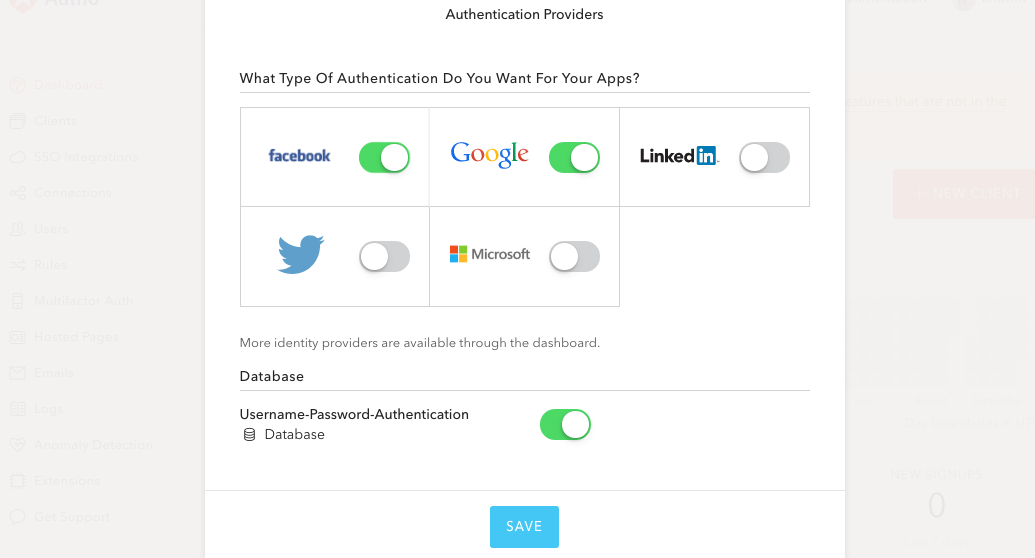Disable the Facebook authentication toggle

(x=384, y=157)
